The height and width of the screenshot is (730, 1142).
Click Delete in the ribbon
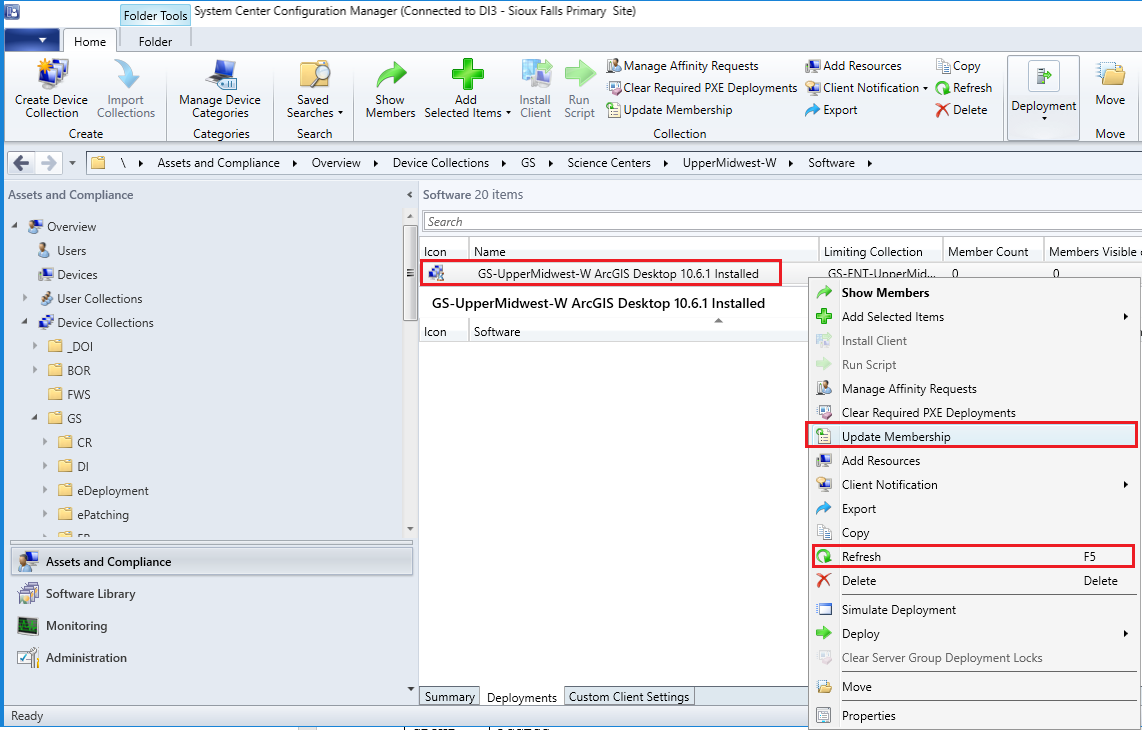pyautogui.click(x=961, y=109)
